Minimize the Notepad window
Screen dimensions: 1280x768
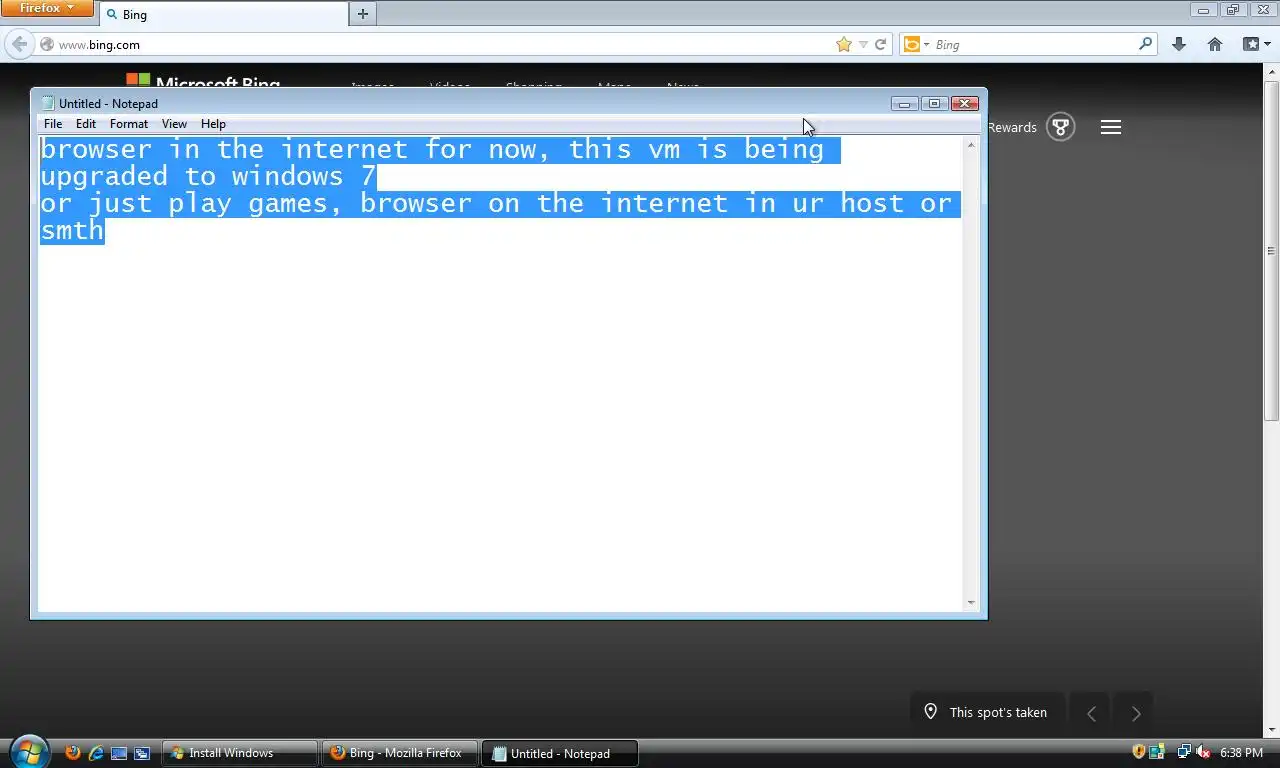[904, 103]
